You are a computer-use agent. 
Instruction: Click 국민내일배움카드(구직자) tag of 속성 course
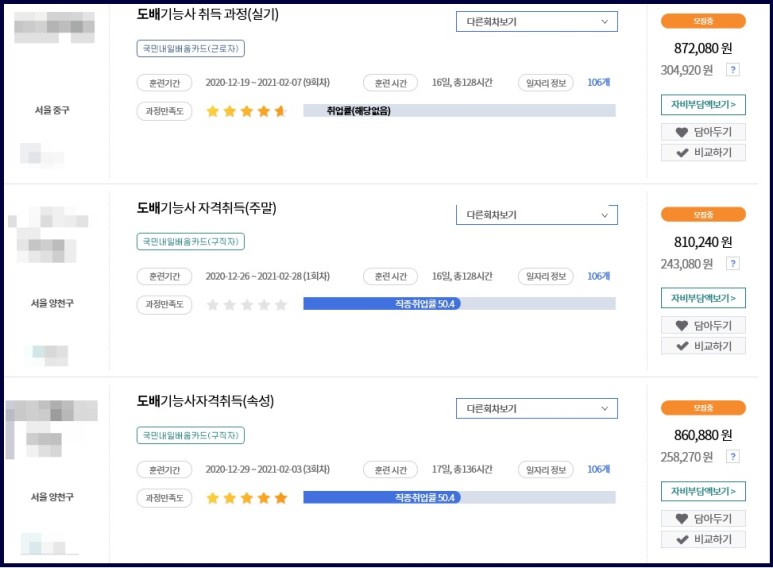click(190, 435)
